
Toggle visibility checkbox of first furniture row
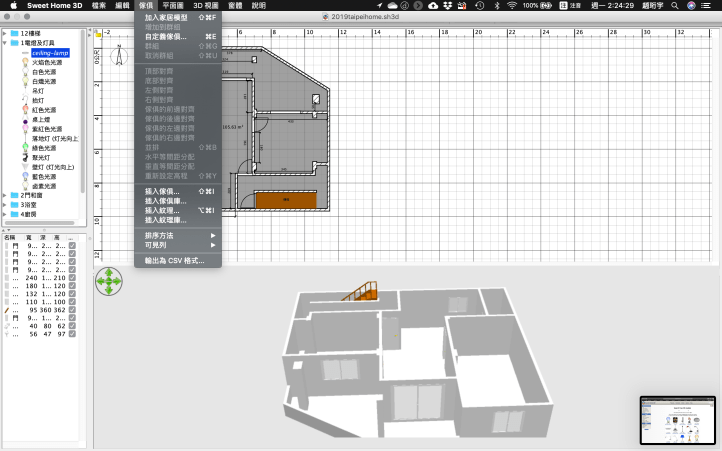coord(72,244)
